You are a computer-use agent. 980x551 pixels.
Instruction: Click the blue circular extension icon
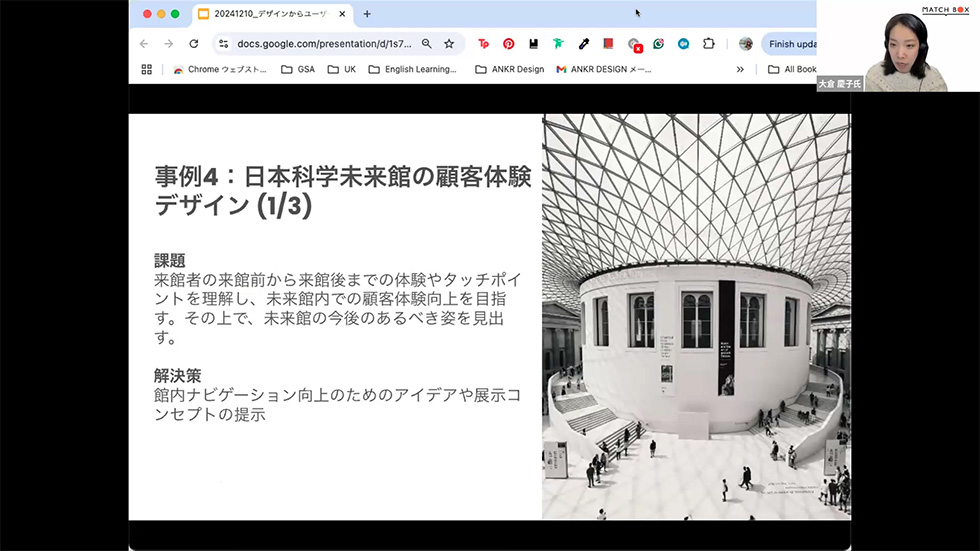[683, 44]
